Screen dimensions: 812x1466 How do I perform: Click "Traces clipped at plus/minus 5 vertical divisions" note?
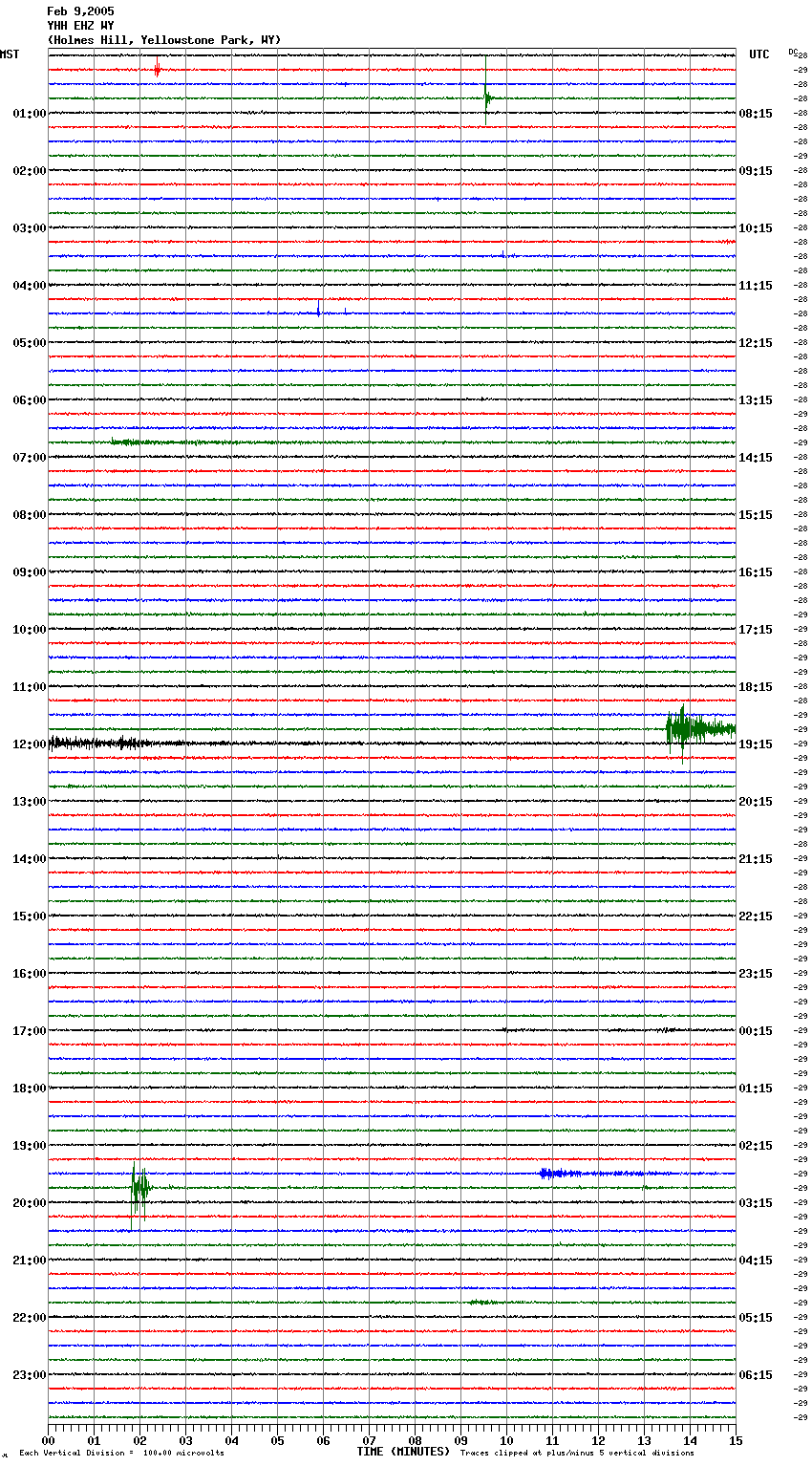577,1454
